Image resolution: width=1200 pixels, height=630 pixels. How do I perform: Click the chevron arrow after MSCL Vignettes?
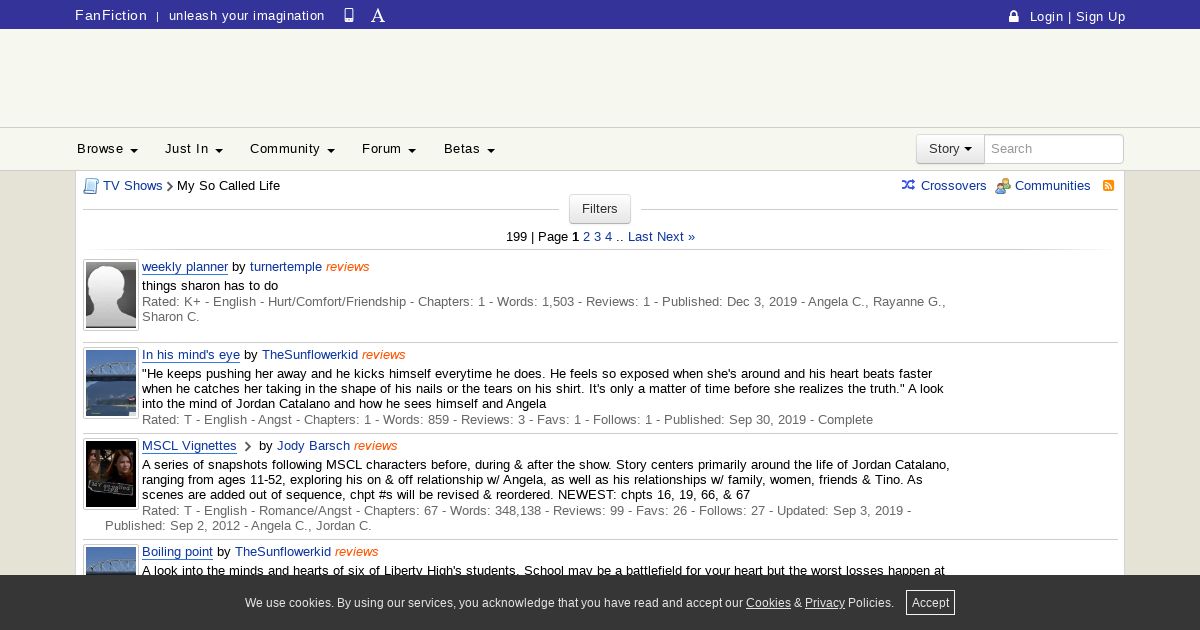point(248,447)
